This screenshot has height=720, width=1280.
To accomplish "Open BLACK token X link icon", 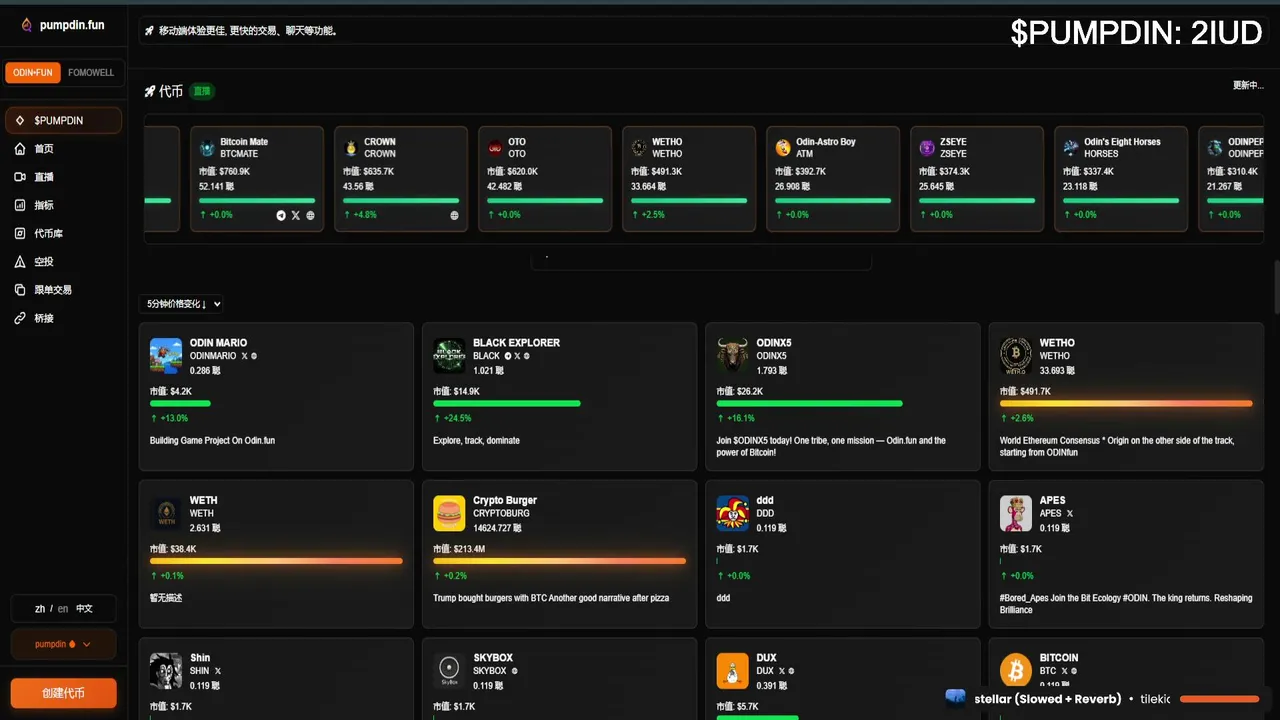I will (517, 356).
